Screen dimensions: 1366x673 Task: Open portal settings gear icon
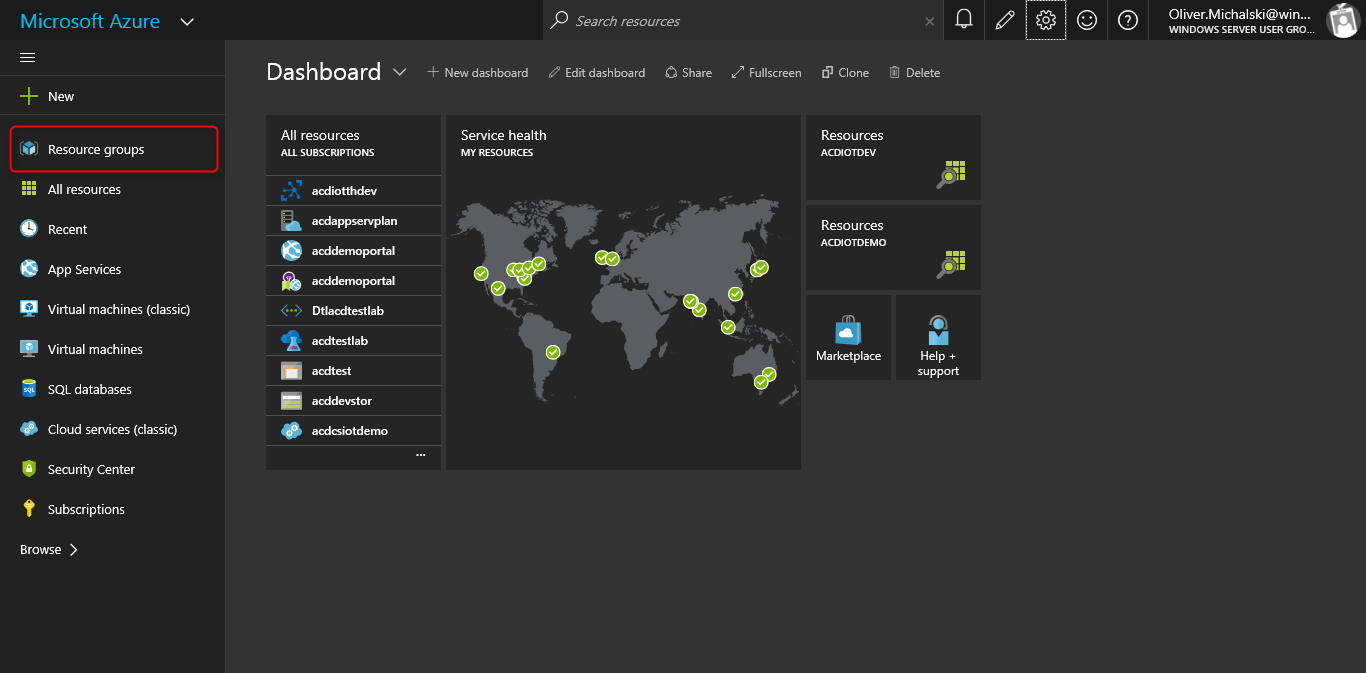pos(1046,20)
